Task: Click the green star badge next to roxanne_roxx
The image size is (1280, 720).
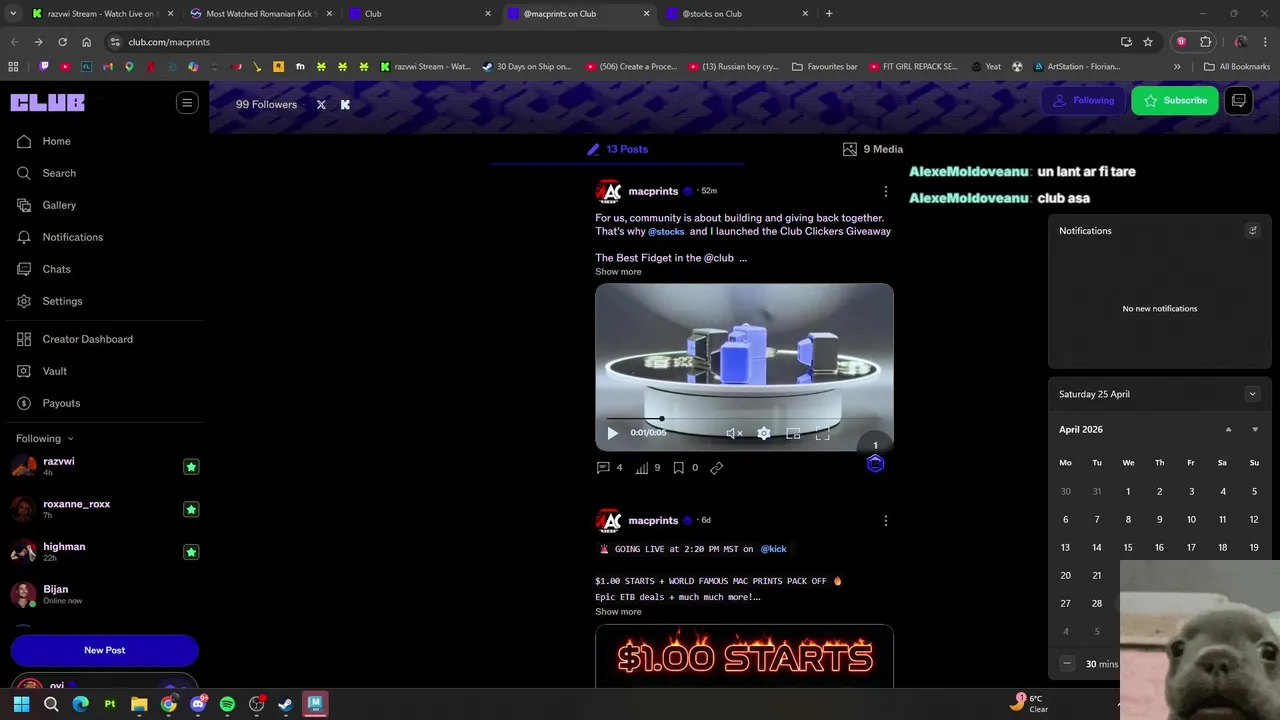Action: pyautogui.click(x=191, y=510)
